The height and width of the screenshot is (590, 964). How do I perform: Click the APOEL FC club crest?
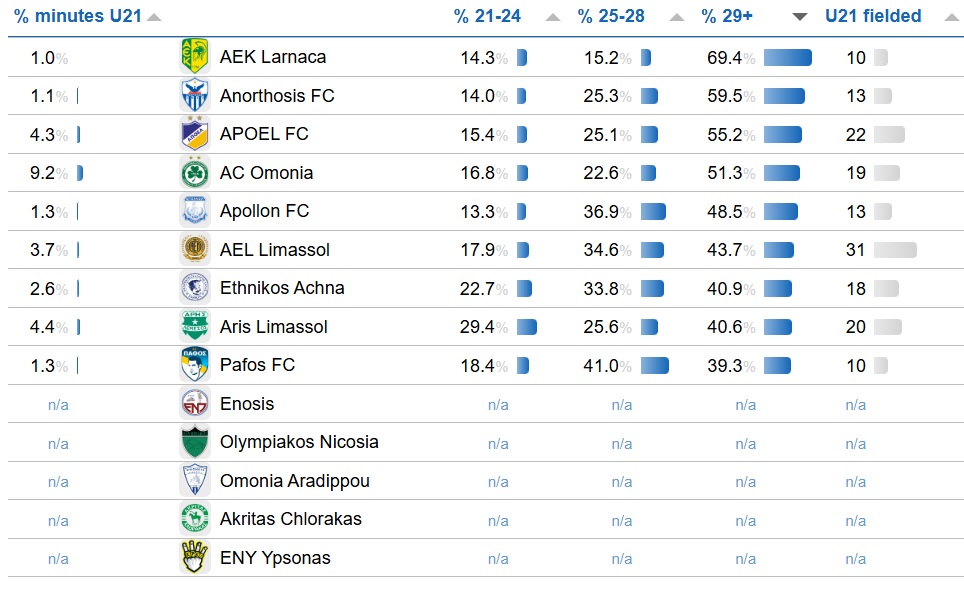195,134
